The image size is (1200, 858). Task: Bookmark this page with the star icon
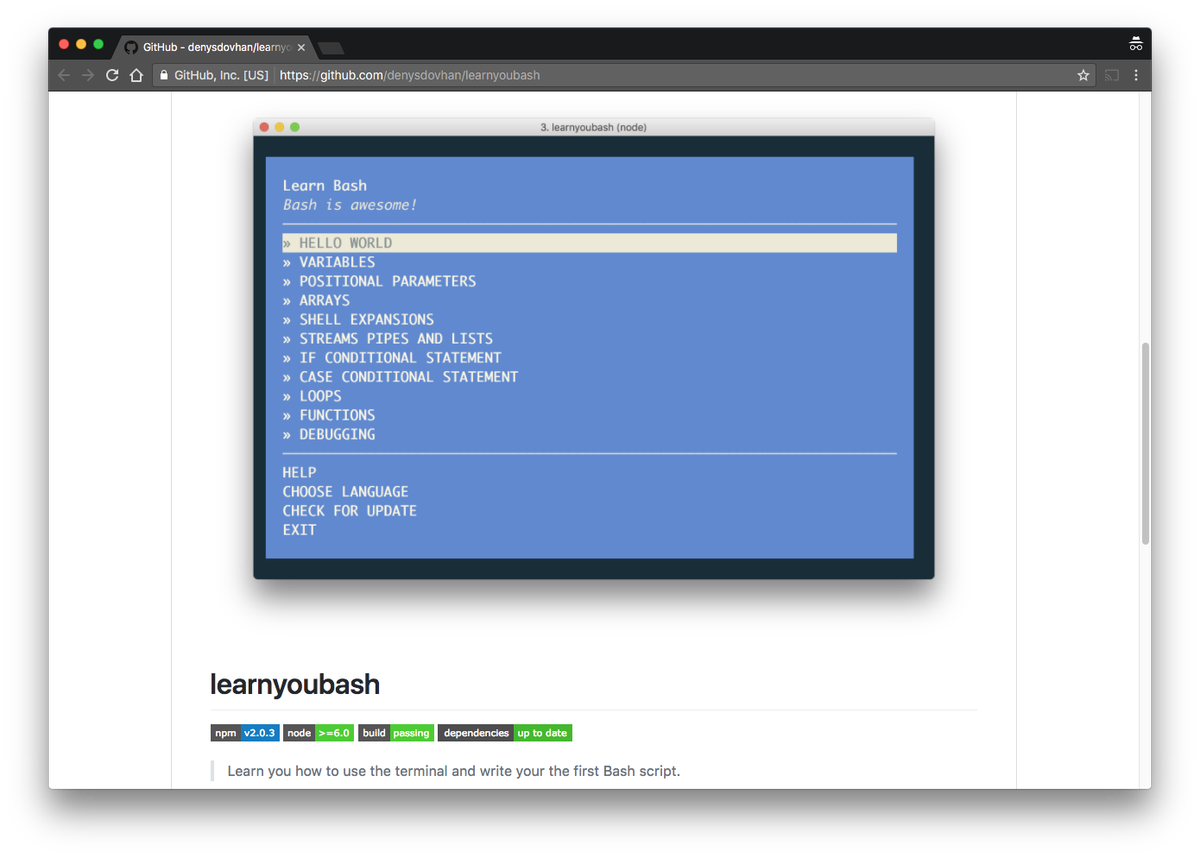point(1083,75)
